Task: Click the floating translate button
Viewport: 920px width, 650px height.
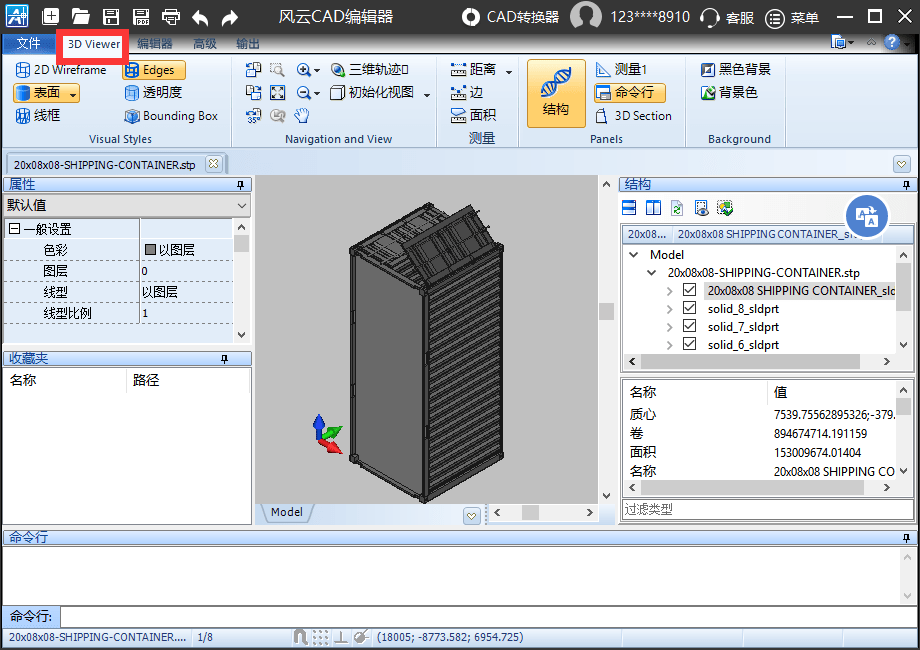Action: click(867, 216)
